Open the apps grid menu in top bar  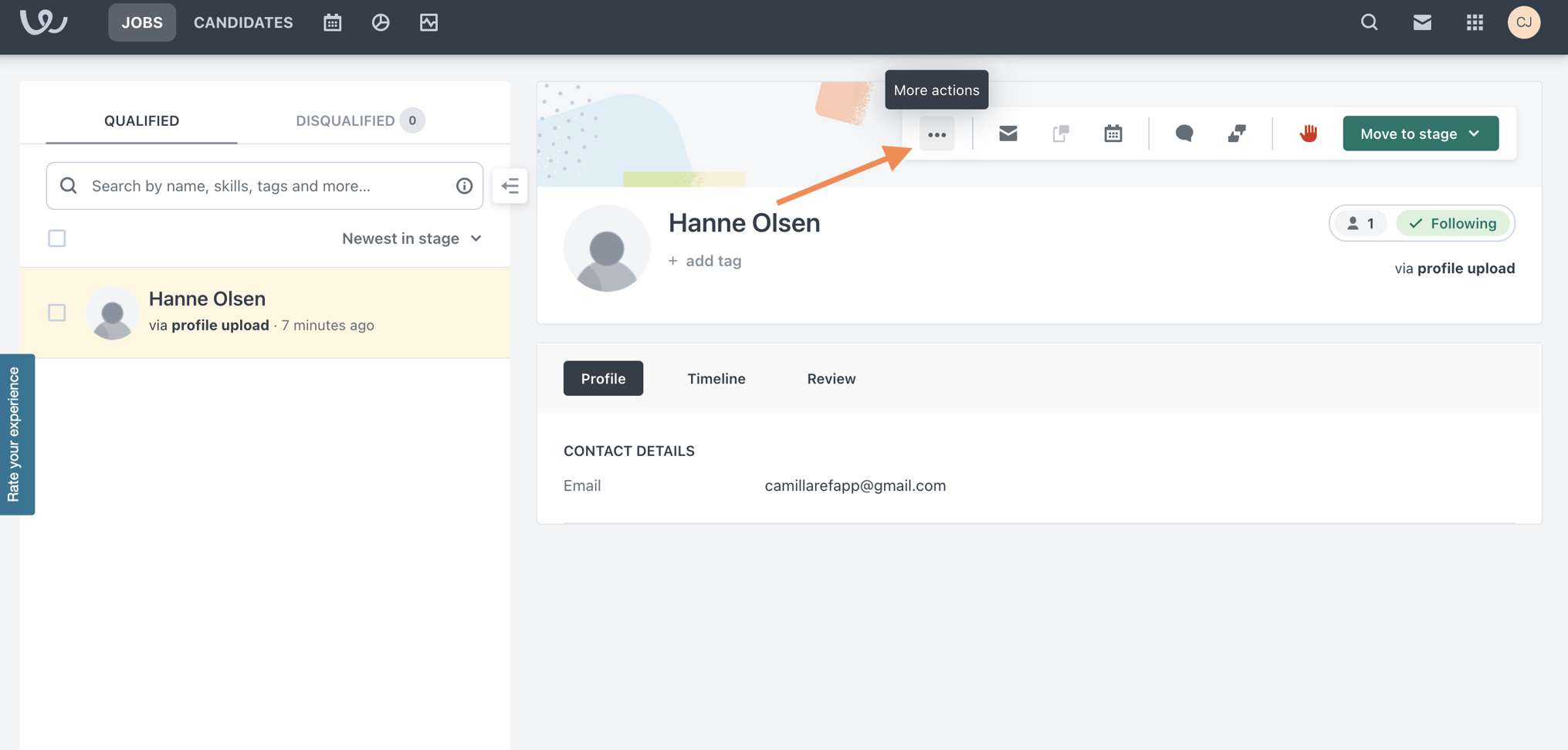(1475, 22)
